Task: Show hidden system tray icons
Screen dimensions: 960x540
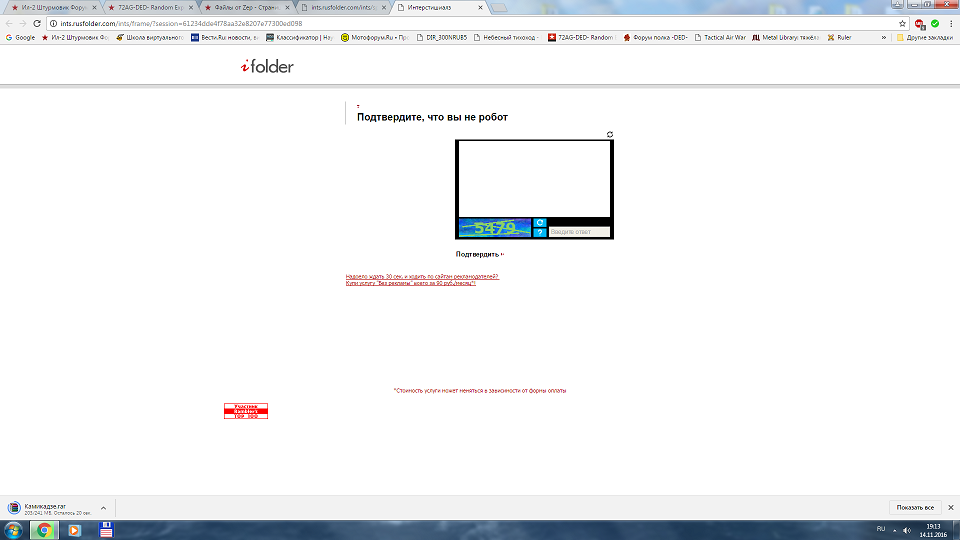Action: point(894,530)
